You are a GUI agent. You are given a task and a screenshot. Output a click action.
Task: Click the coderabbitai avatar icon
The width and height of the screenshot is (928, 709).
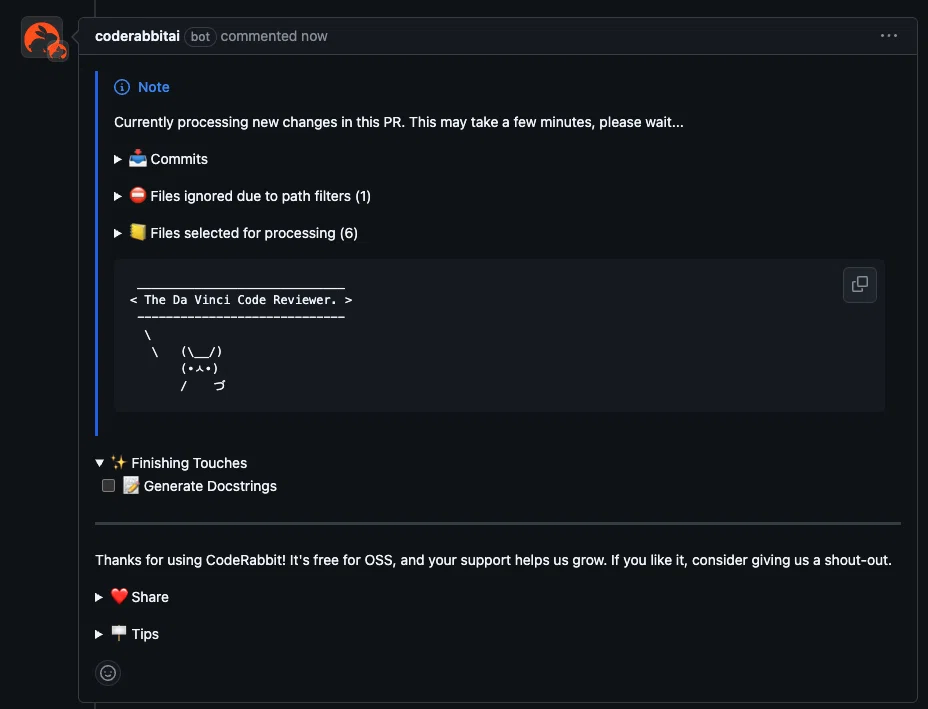tap(42, 37)
